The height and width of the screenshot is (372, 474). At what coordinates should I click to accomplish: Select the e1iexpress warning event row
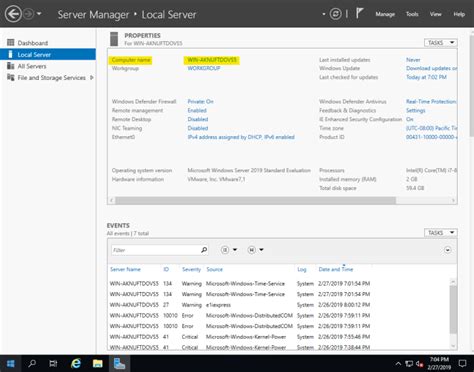tap(279, 305)
